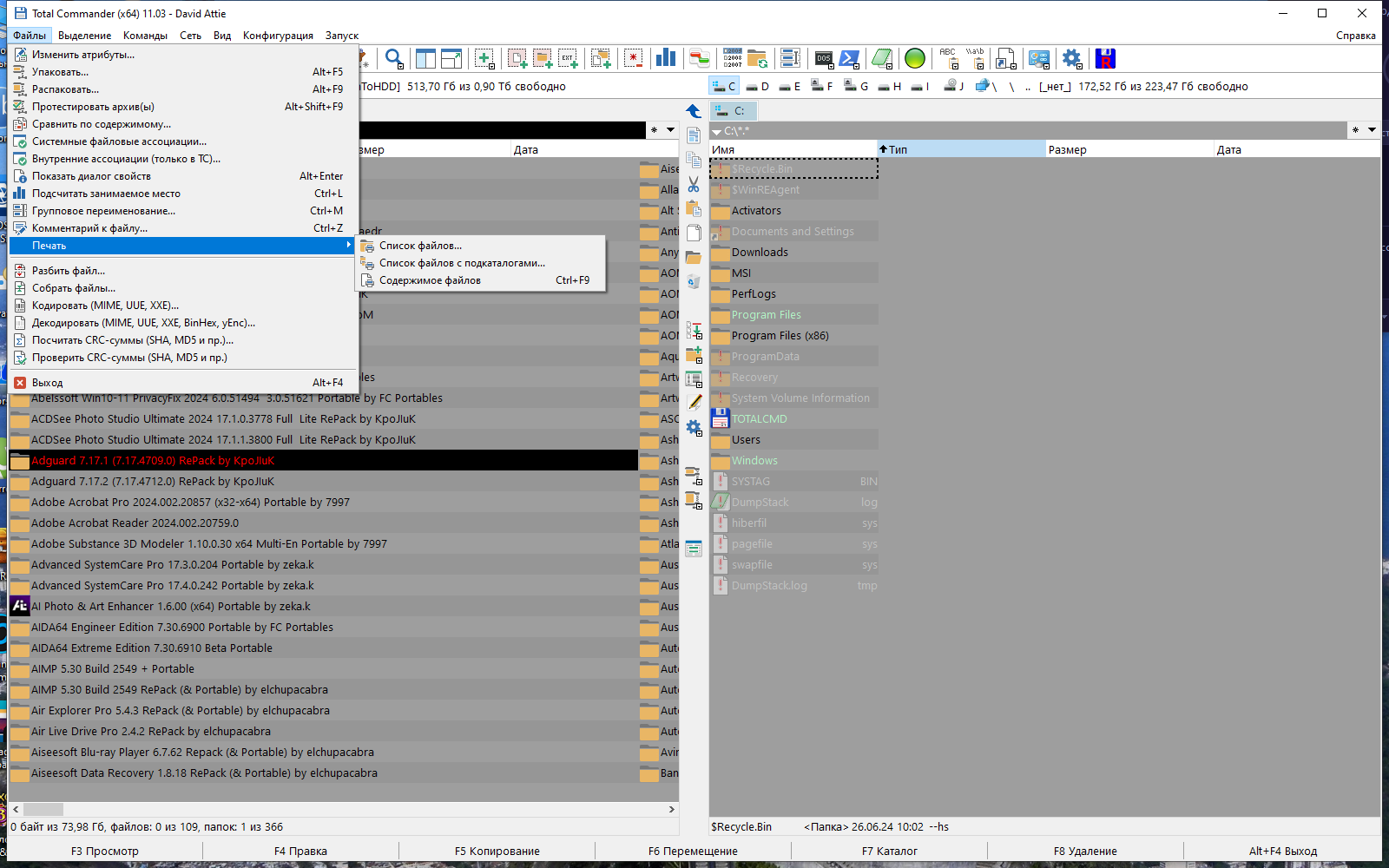Image resolution: width=1389 pixels, height=868 pixels.
Task: Click the gear settings toolbar icon
Action: click(1073, 59)
